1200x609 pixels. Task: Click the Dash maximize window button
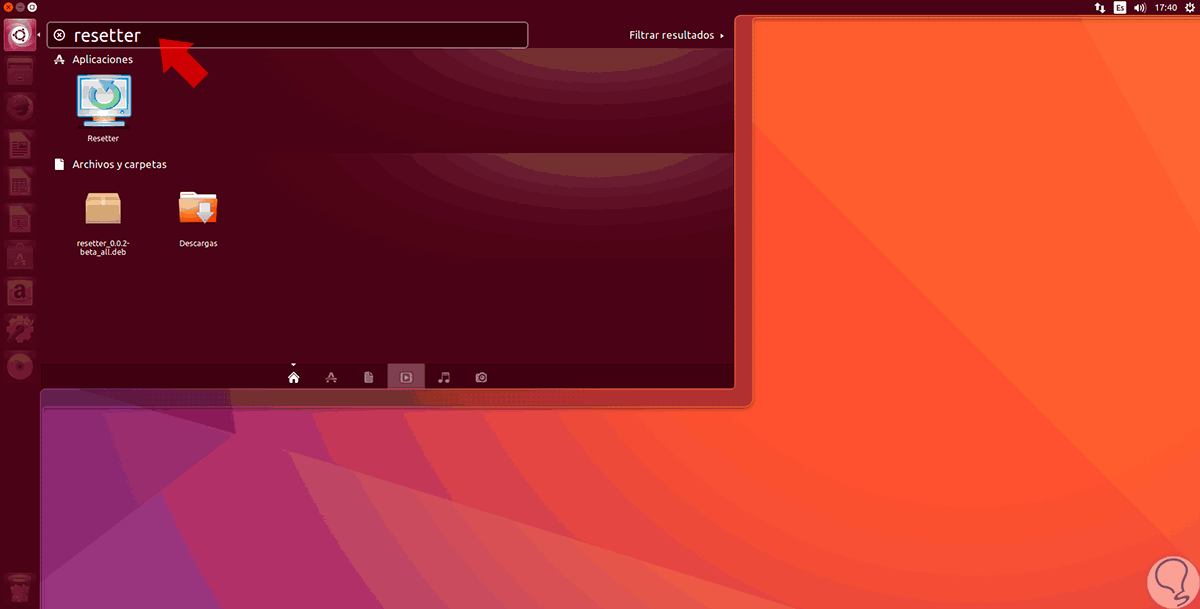31,7
